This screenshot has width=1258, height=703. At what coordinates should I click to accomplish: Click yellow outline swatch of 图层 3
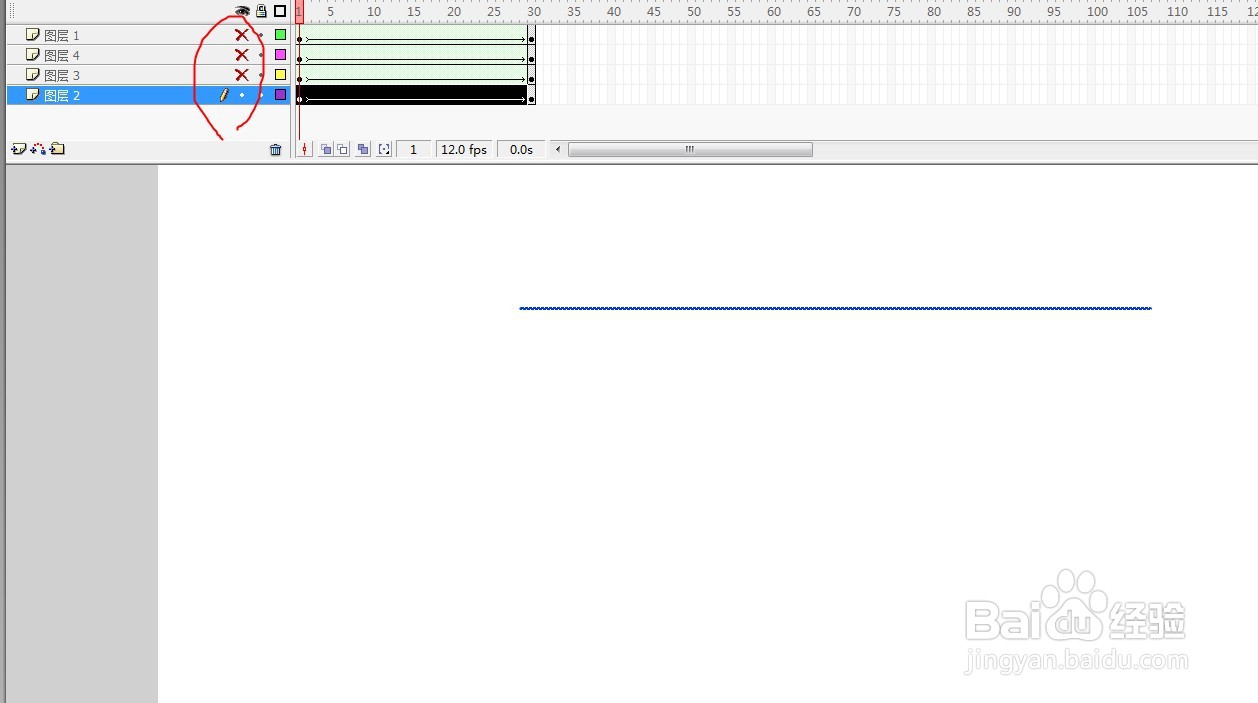coord(281,75)
